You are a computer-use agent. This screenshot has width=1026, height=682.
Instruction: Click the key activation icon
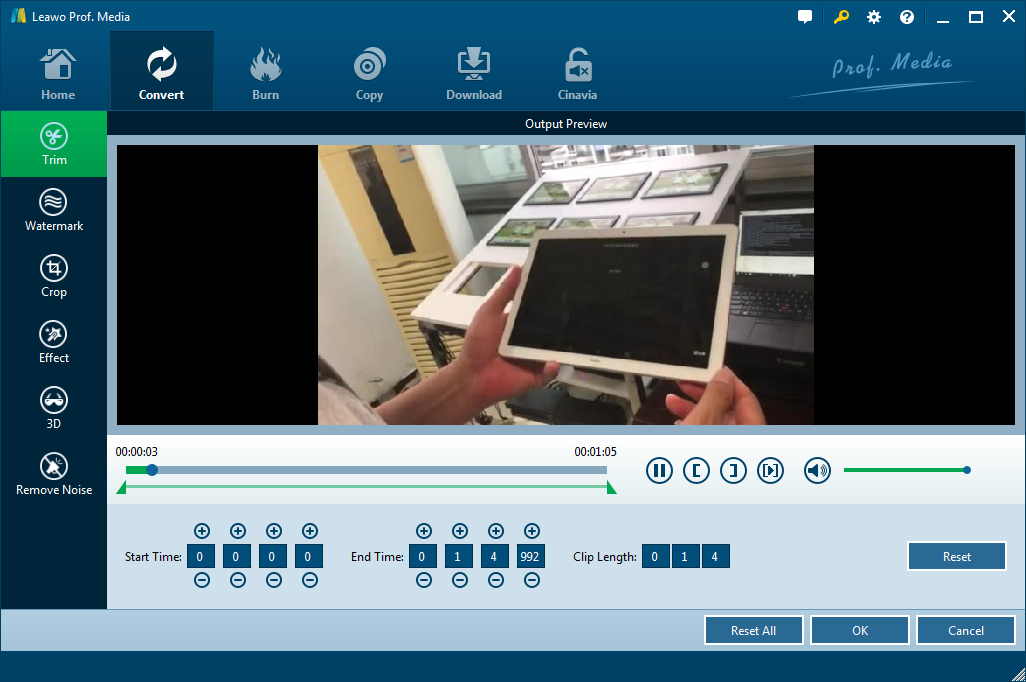(x=841, y=17)
